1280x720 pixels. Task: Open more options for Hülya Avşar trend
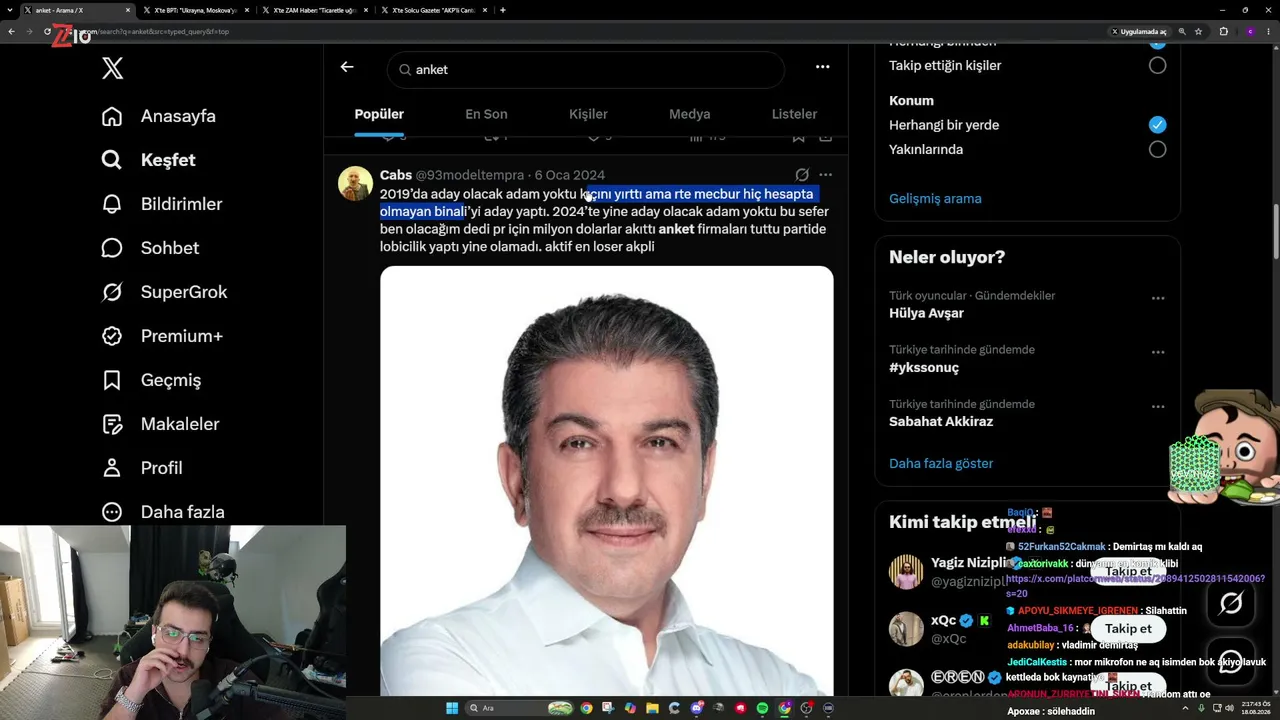(x=1157, y=298)
